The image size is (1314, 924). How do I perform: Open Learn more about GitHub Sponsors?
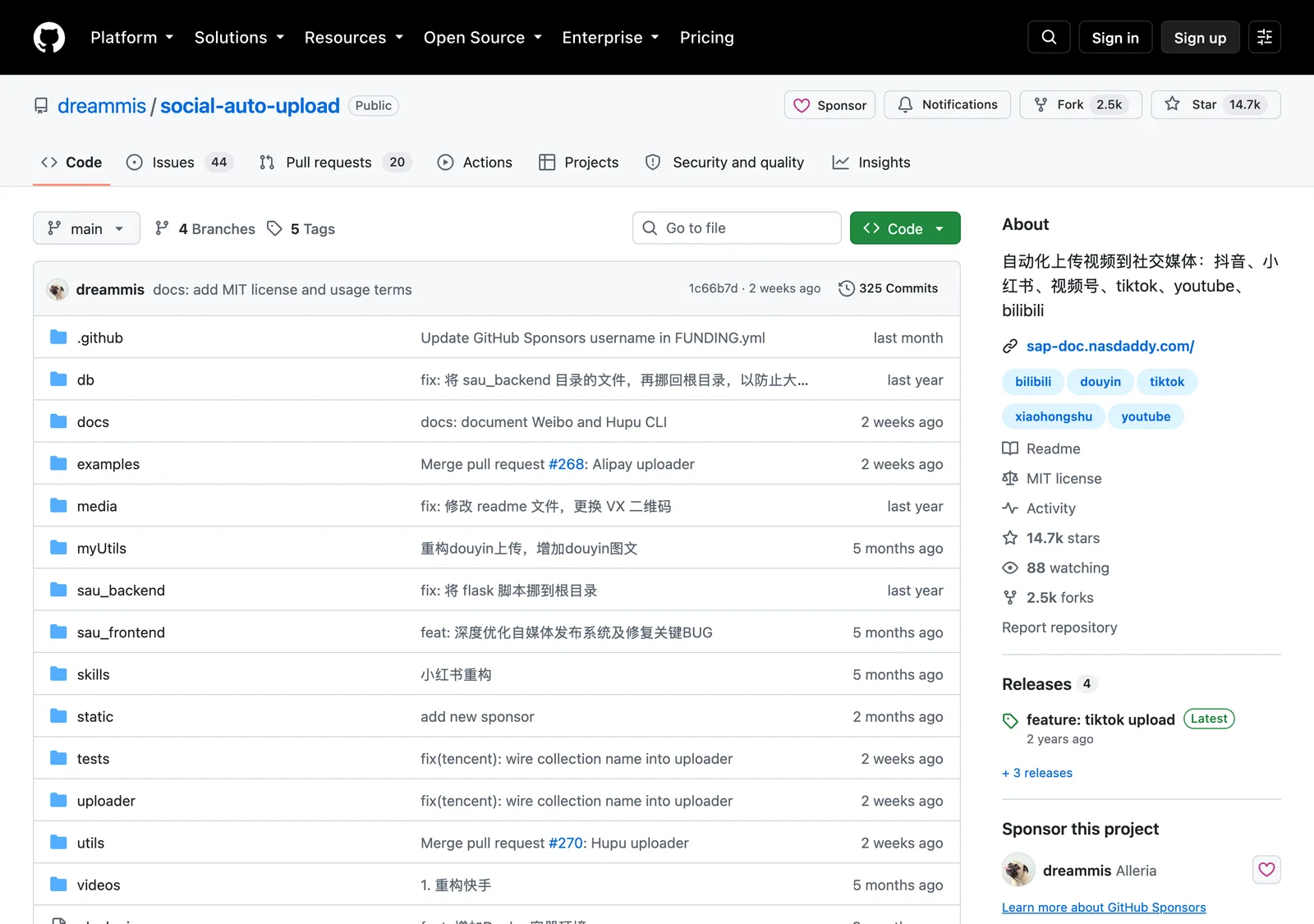pos(1104,908)
